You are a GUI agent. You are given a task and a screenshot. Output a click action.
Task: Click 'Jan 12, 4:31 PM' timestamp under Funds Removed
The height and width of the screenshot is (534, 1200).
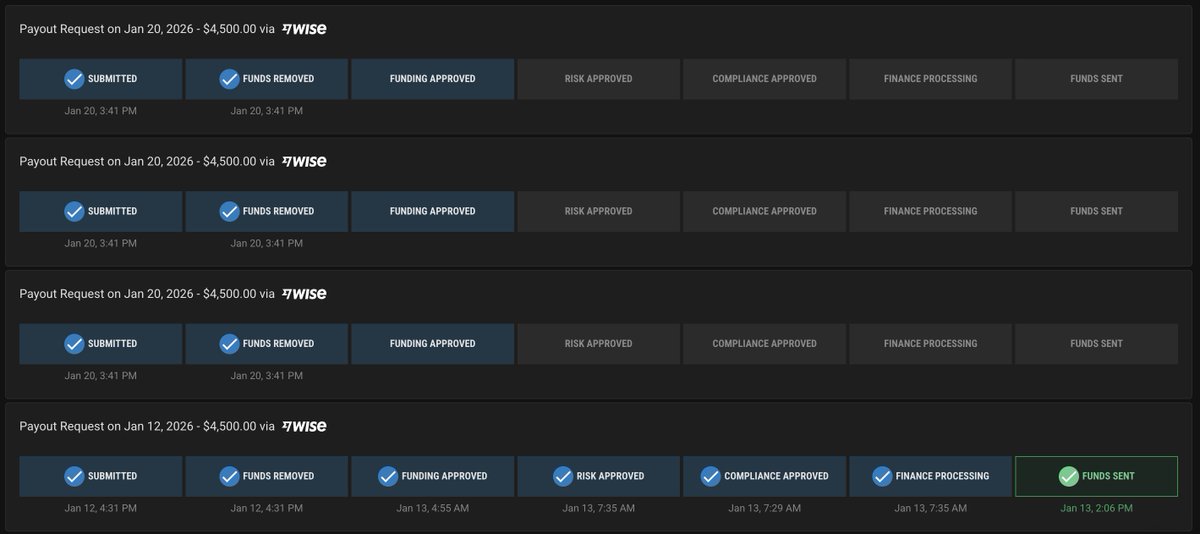pos(267,508)
